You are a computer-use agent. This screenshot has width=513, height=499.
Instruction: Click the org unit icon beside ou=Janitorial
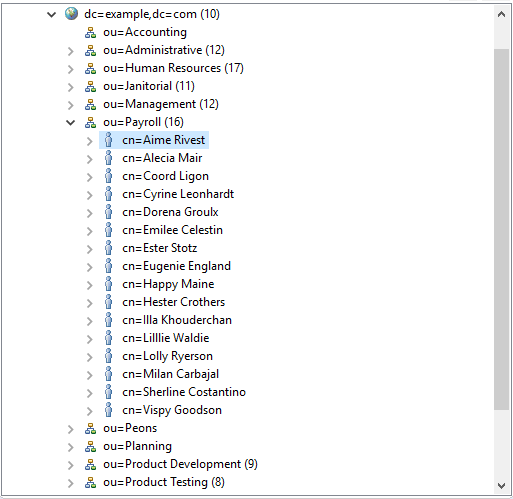point(90,86)
